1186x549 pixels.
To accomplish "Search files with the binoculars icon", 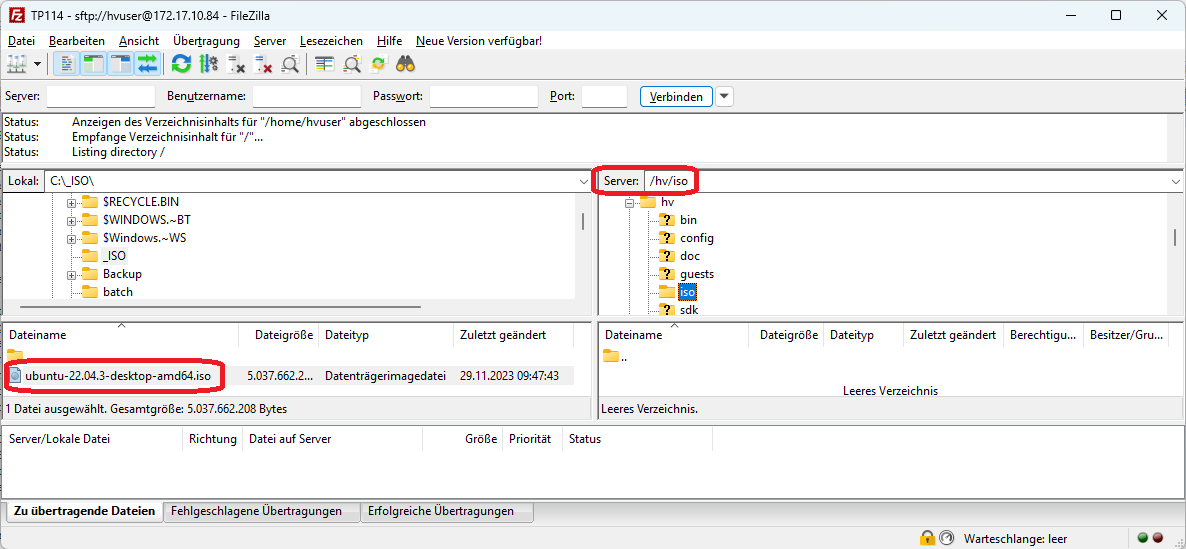I will pos(406,64).
